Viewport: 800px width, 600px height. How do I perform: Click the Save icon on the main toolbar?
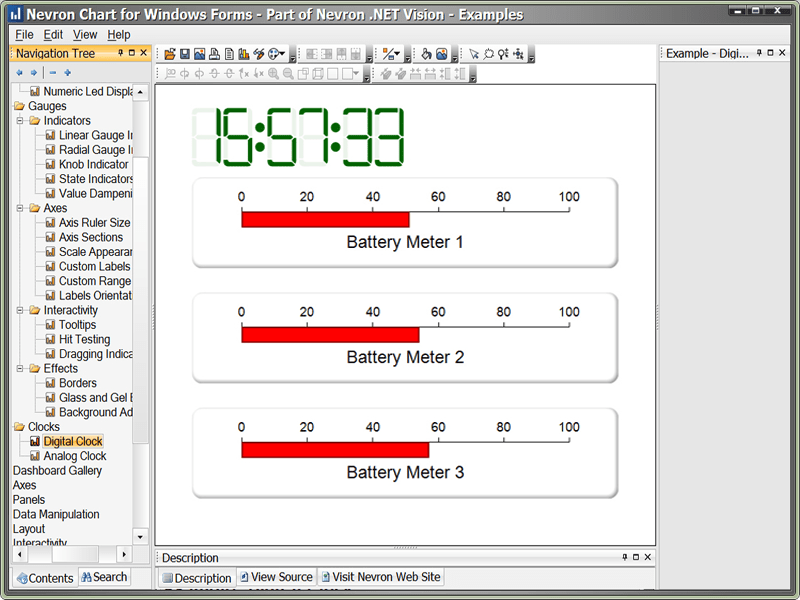click(x=185, y=51)
